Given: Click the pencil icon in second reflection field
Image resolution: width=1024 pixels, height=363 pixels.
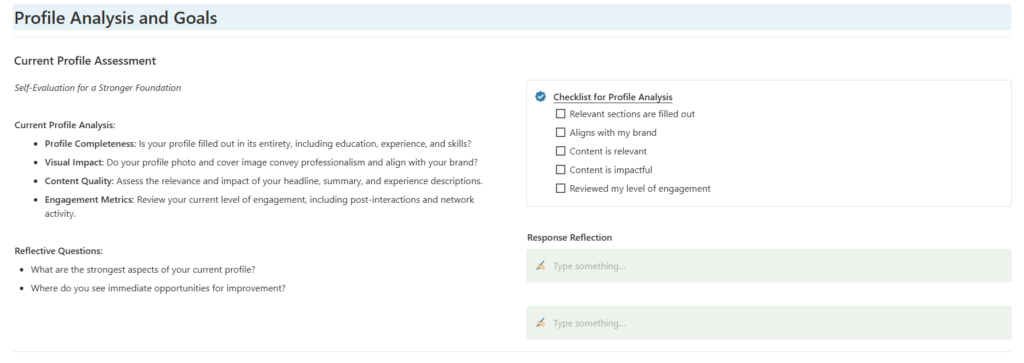Looking at the screenshot, I should pyautogui.click(x=540, y=323).
